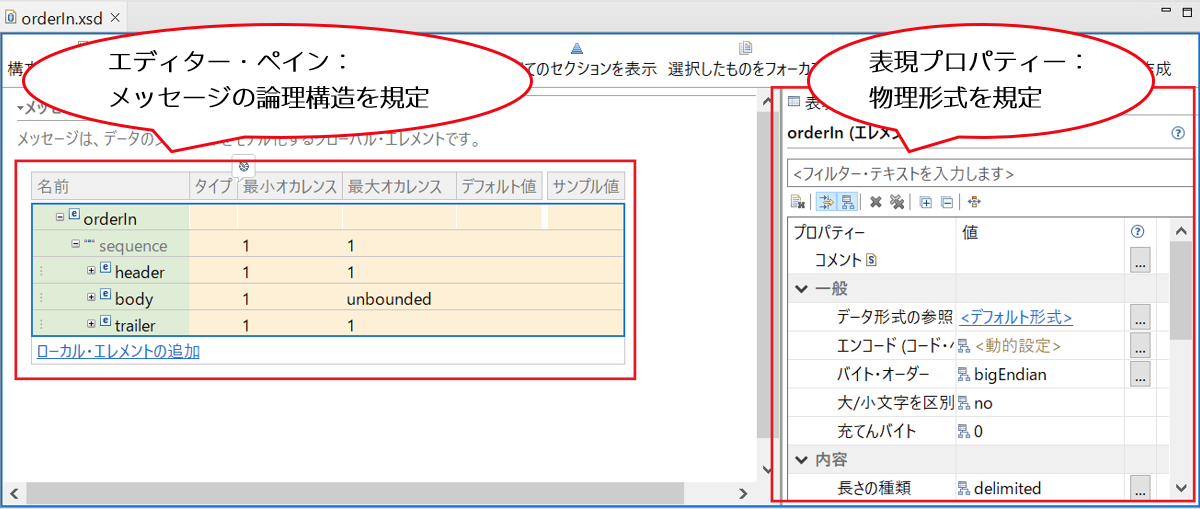Click the ... button on 長さの種類 row
The image size is (1200, 509).
(1141, 488)
